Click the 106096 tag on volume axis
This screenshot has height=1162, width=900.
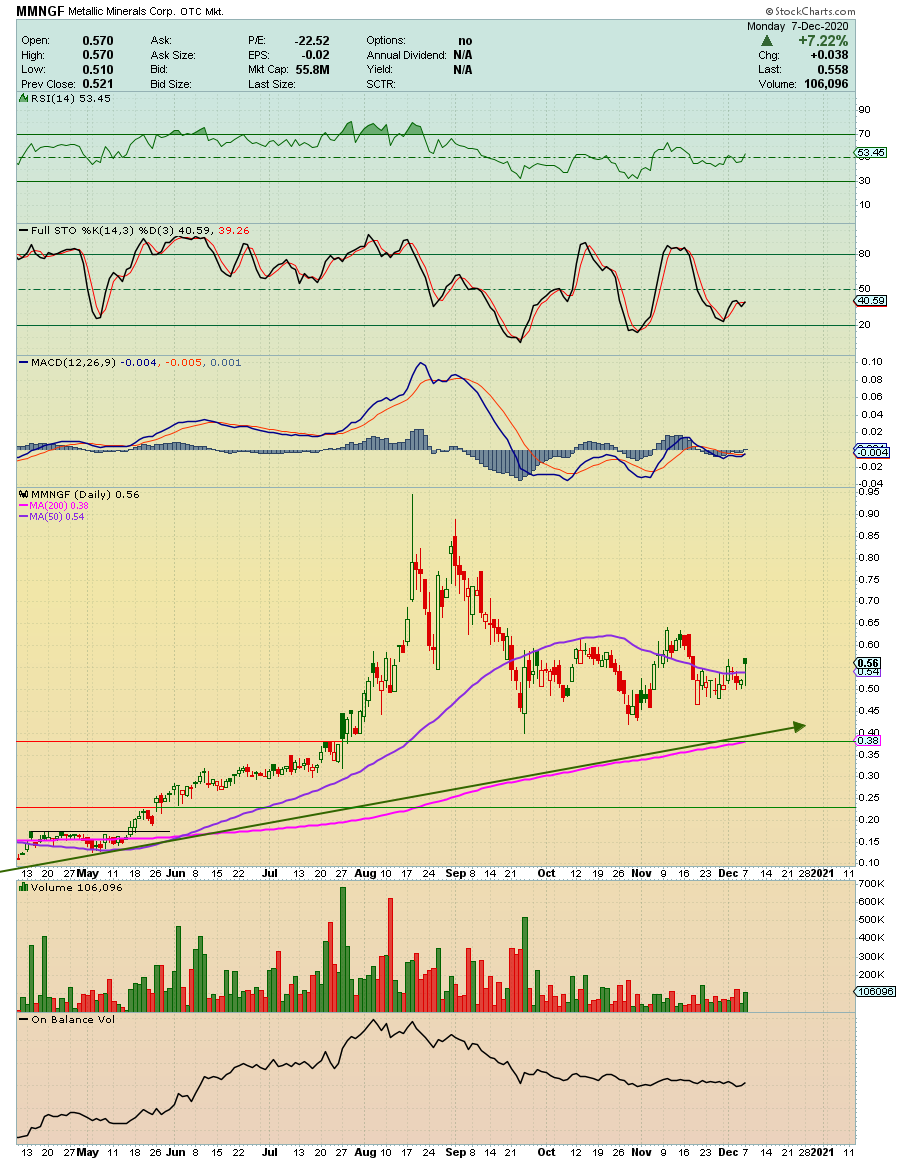coord(875,992)
